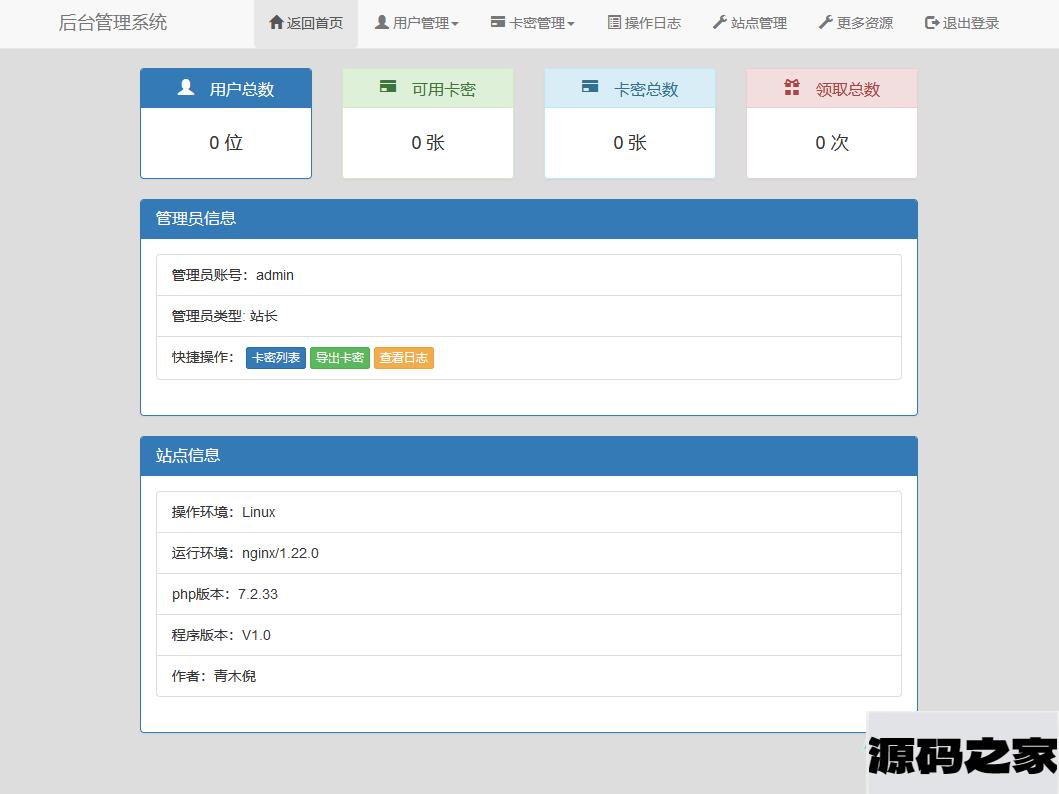The image size is (1059, 794).
Task: Open the 操作日志 menu item
Action: (652, 23)
